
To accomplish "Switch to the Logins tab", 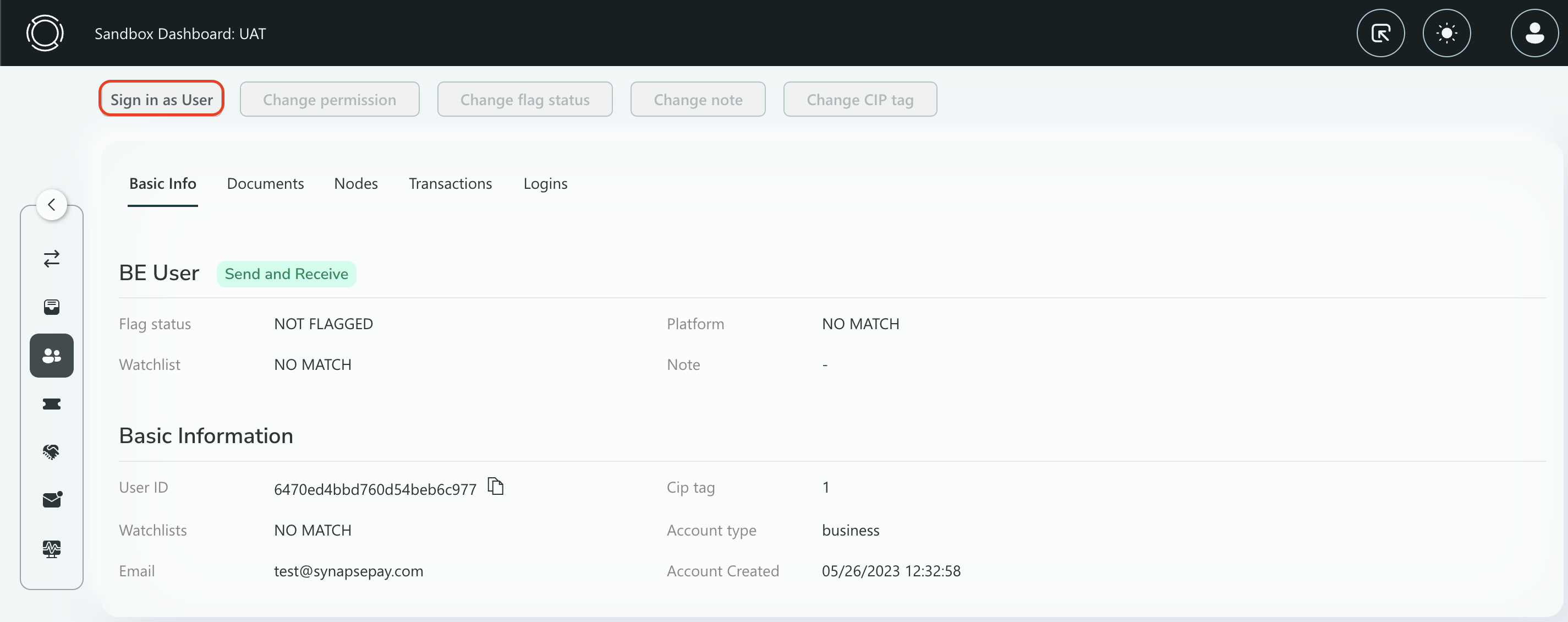I will pos(545,183).
